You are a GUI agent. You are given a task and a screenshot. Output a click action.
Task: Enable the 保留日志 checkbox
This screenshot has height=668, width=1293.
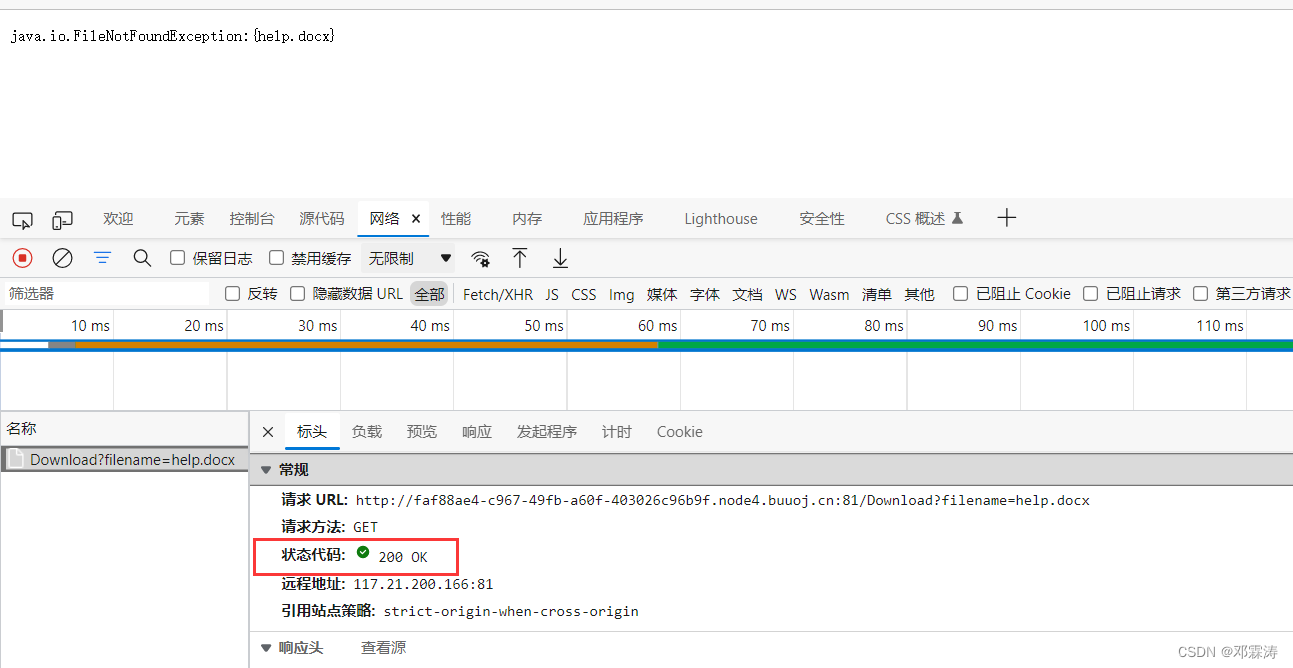176,257
